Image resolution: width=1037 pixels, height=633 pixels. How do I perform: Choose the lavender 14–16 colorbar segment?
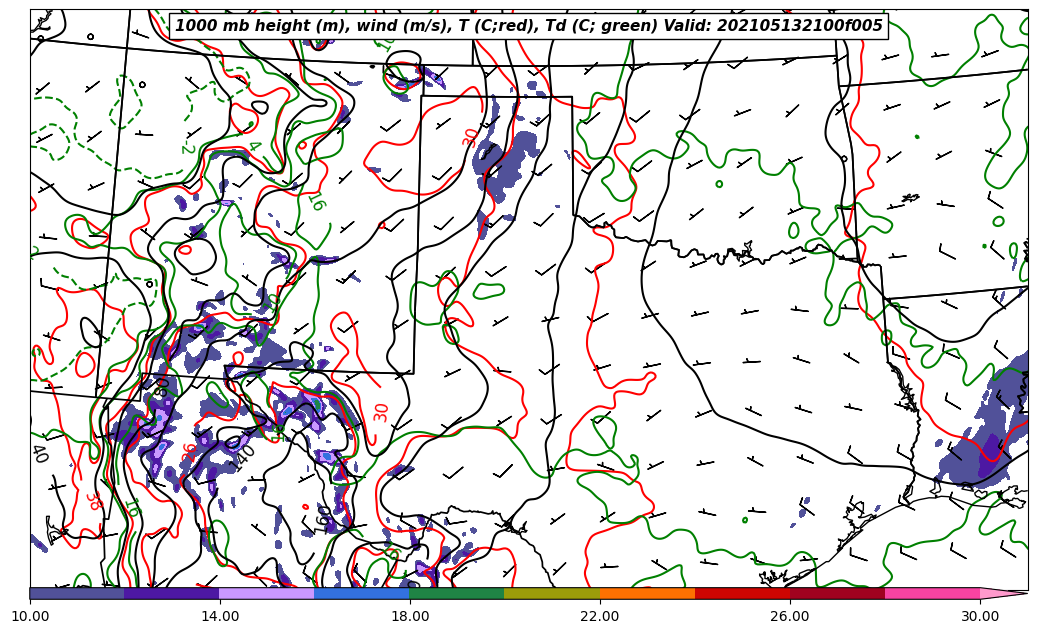coord(267,593)
